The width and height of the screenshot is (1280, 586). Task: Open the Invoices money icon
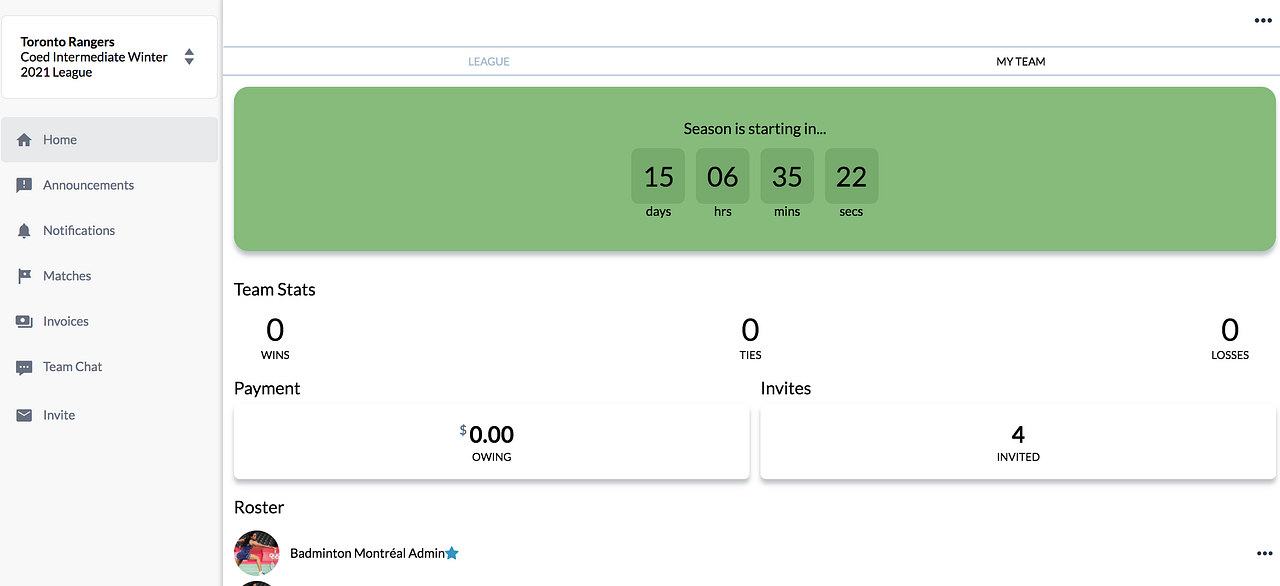pos(25,322)
